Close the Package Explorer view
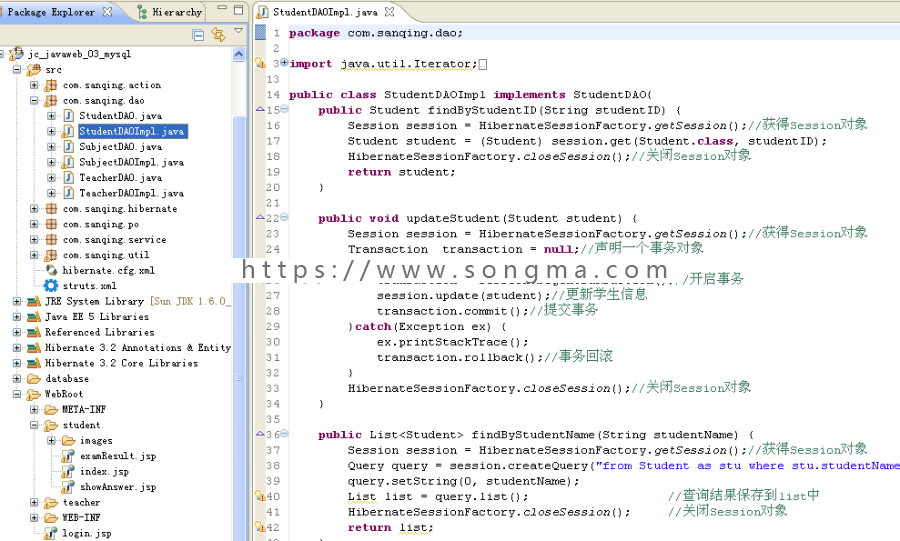900x541 pixels. 107,11
